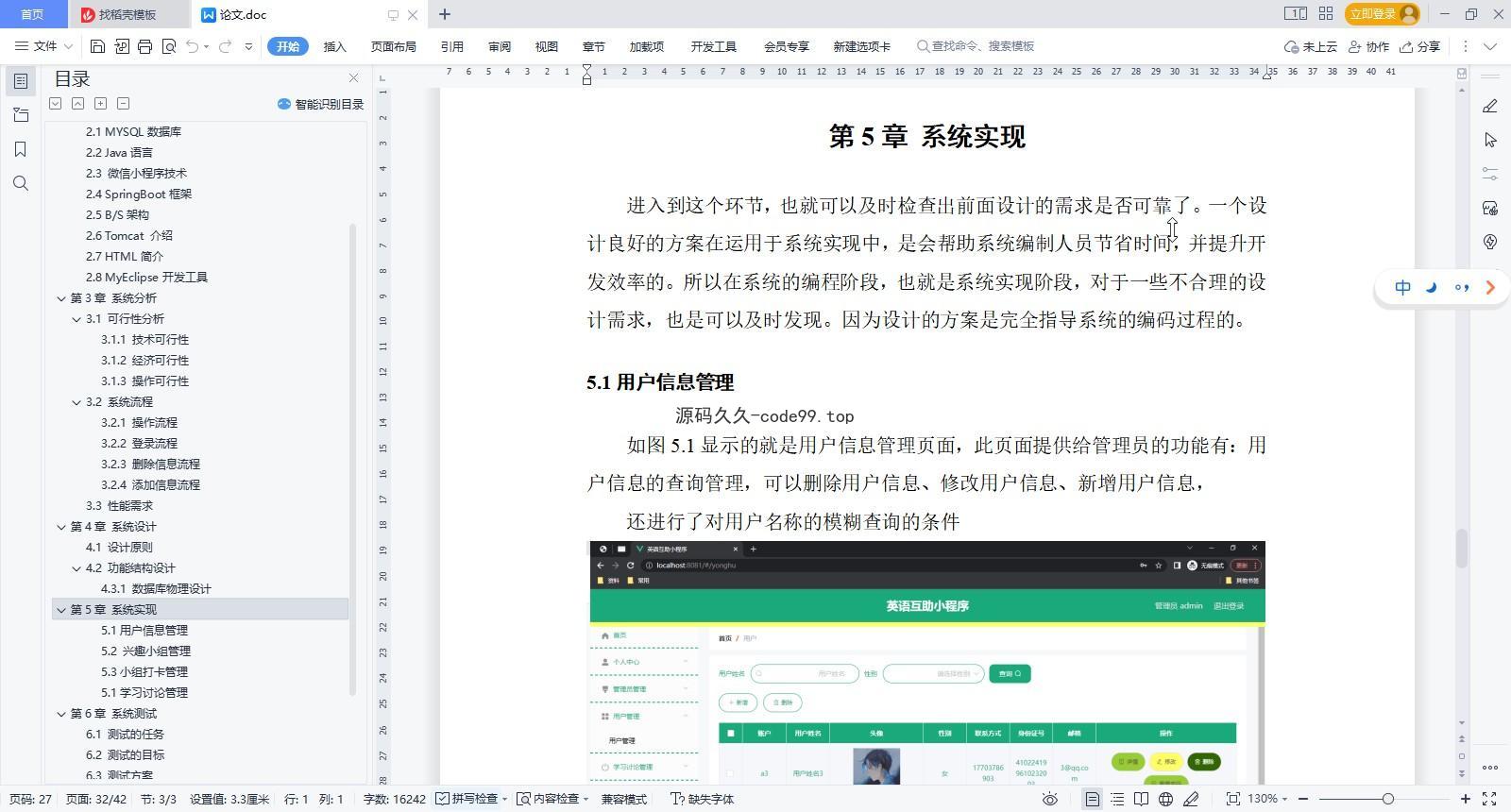Click the eye protection mode icon

coord(1049,799)
